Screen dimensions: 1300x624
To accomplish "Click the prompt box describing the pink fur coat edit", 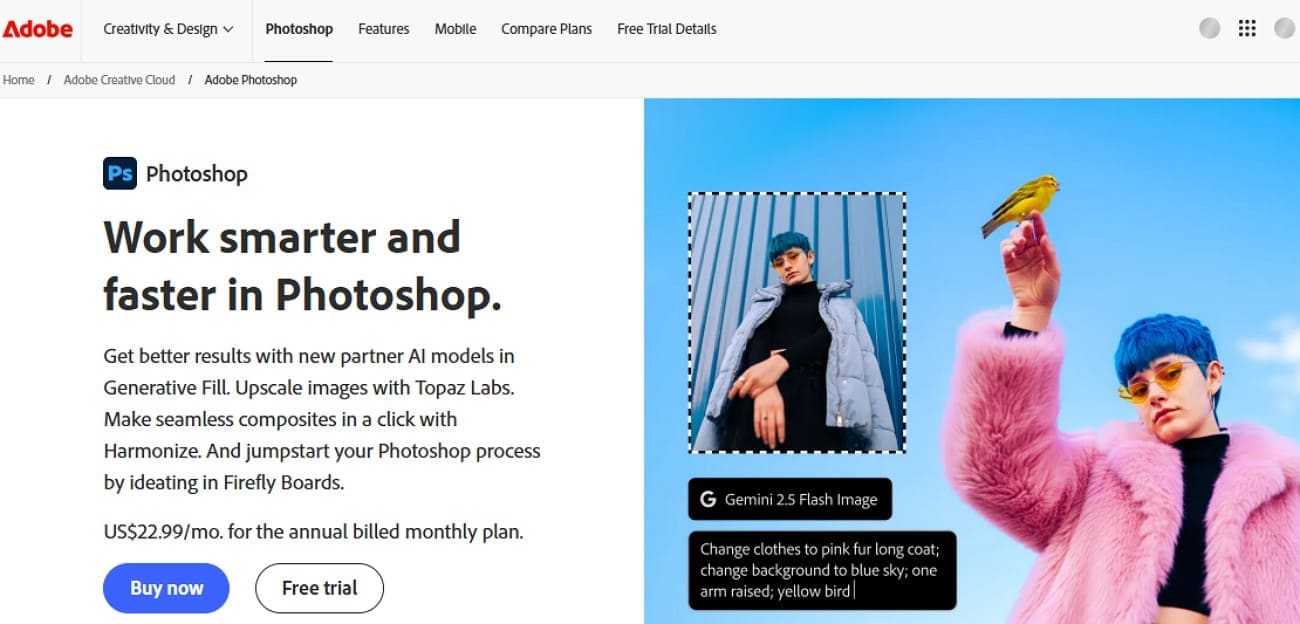I will click(822, 570).
